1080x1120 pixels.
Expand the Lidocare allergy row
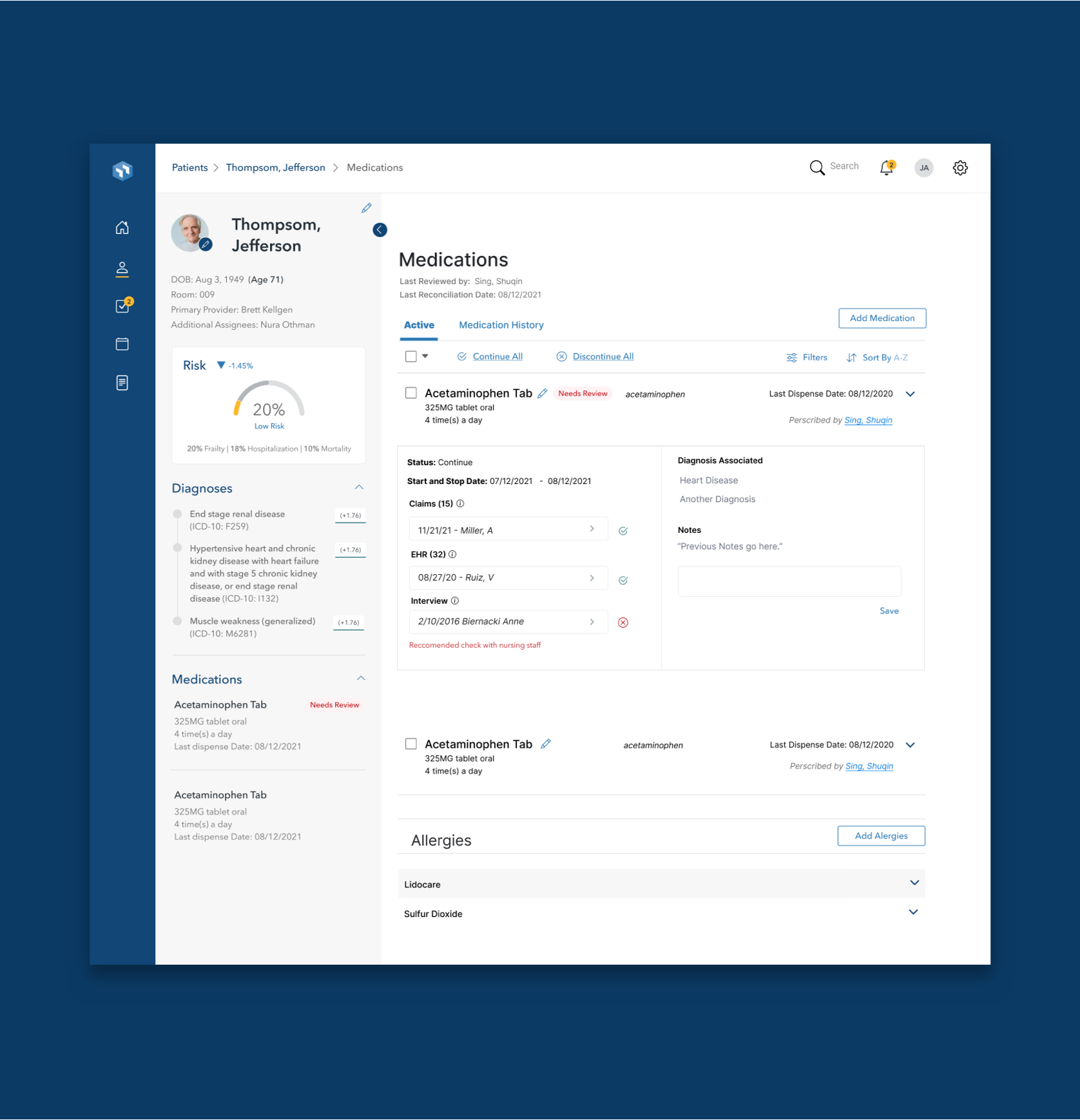914,883
